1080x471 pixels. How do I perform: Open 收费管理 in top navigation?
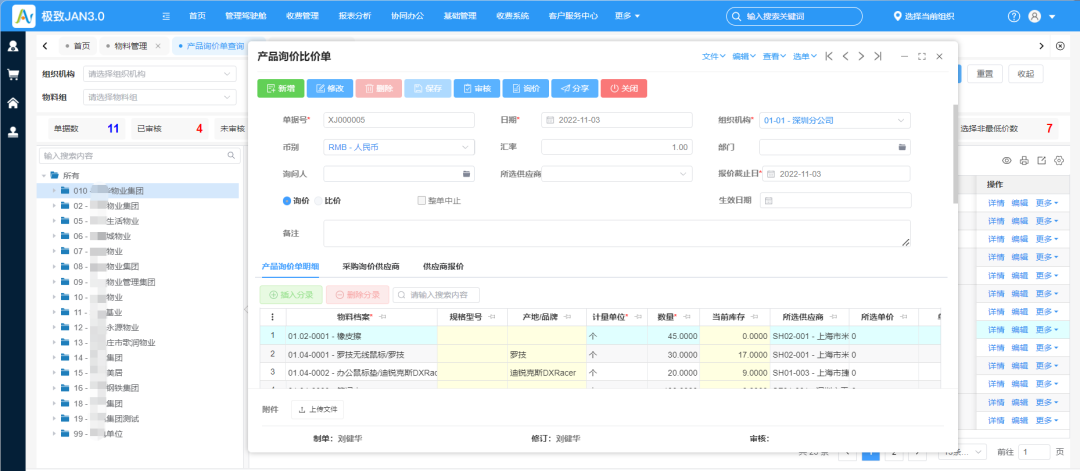302,16
